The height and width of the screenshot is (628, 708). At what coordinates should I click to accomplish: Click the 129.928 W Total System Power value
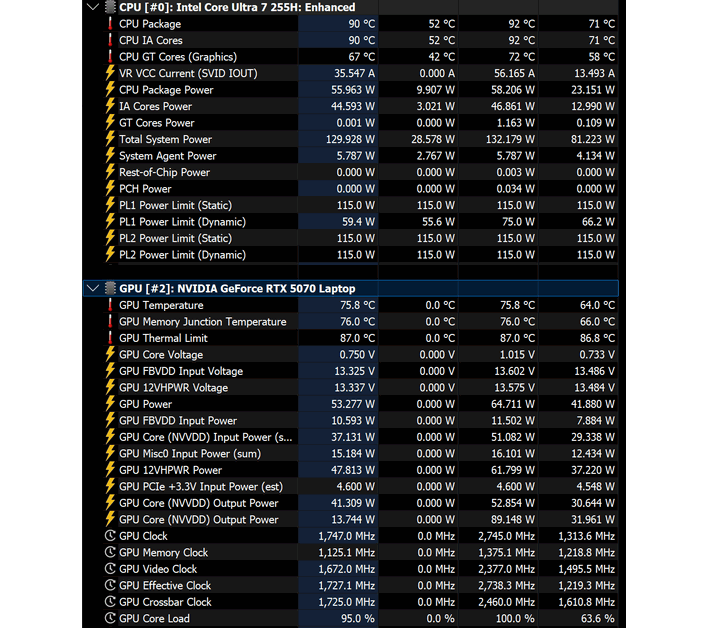click(350, 140)
